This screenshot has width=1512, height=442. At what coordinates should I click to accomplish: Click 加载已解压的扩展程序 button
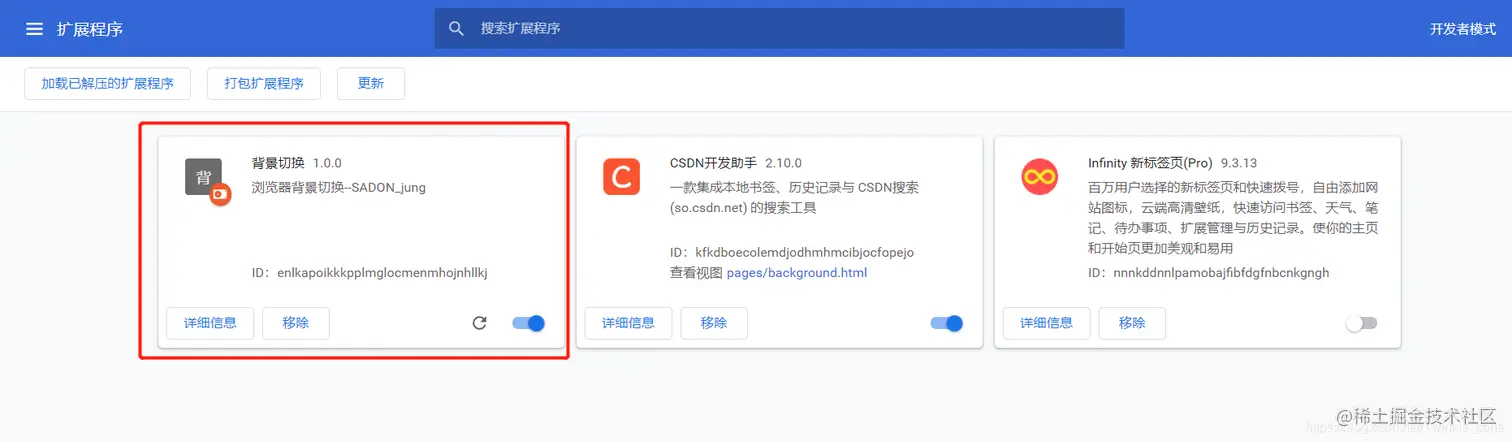(107, 84)
